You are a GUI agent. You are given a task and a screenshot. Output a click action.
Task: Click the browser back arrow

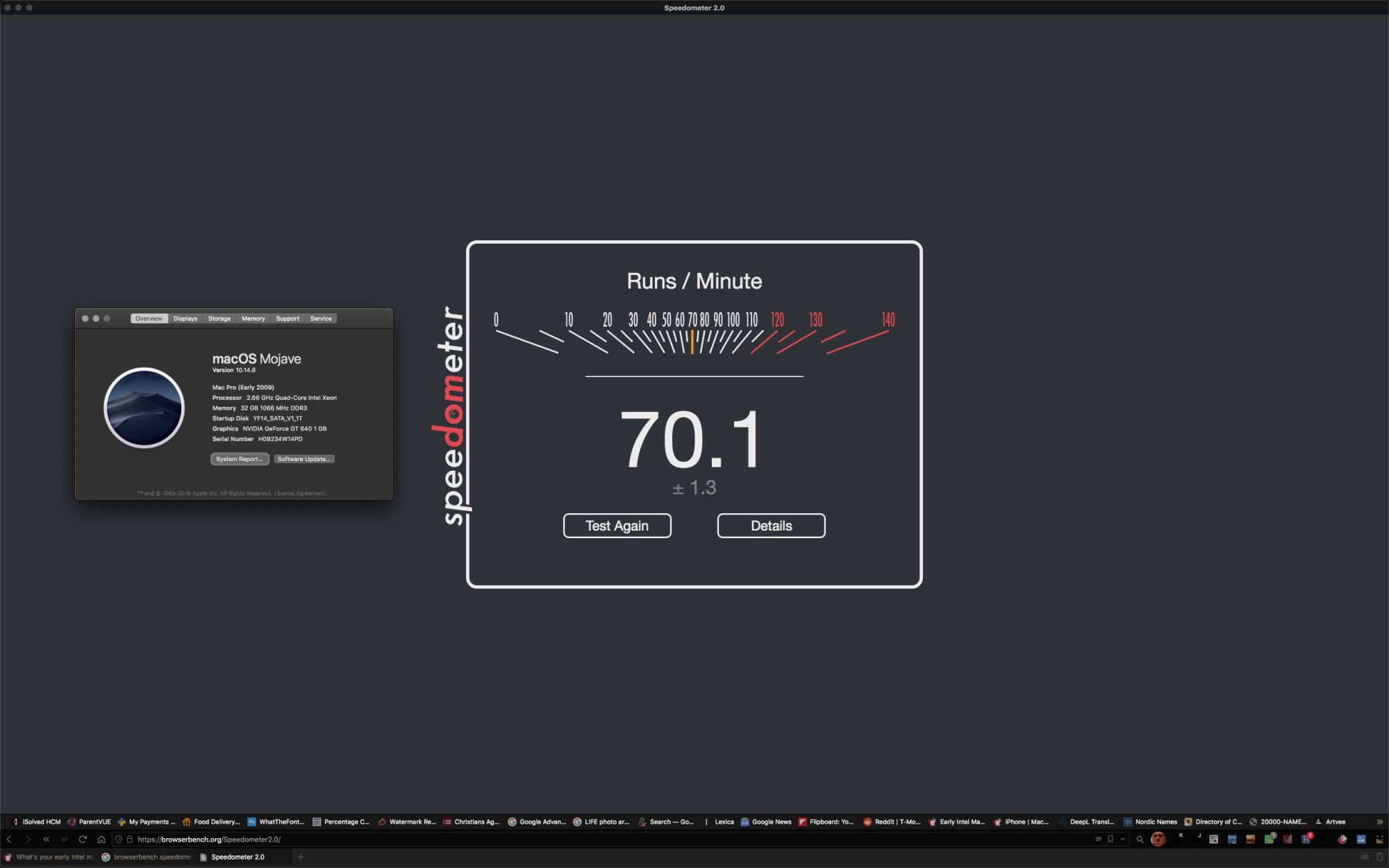[x=9, y=840]
